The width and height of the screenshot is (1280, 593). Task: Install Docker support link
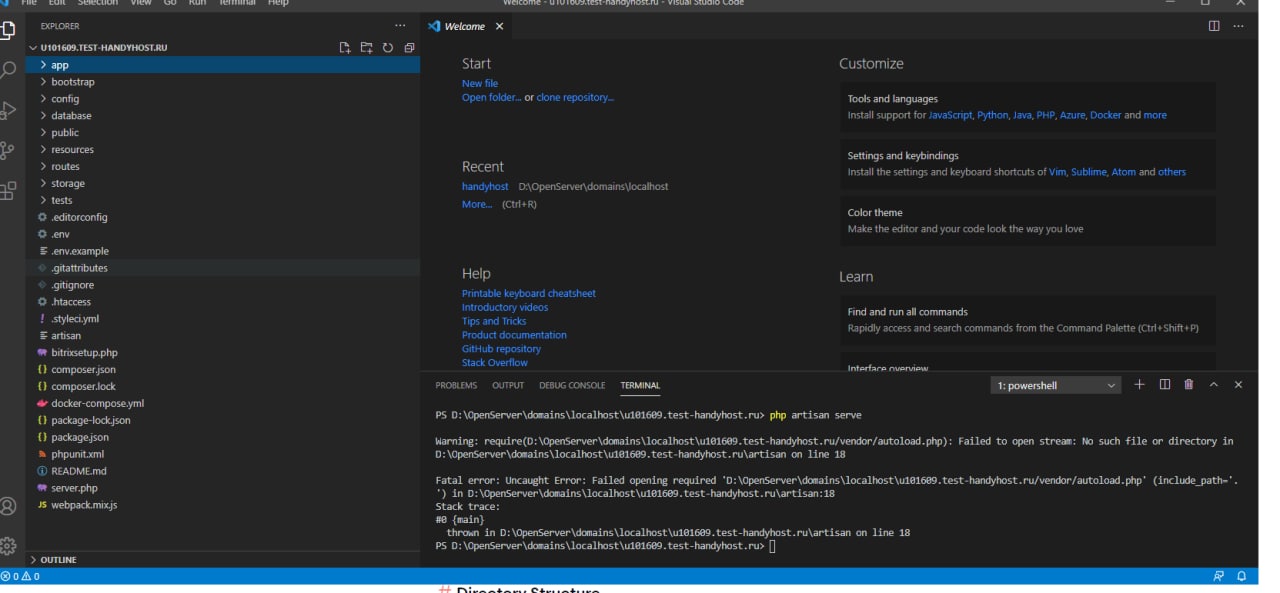click(1105, 115)
